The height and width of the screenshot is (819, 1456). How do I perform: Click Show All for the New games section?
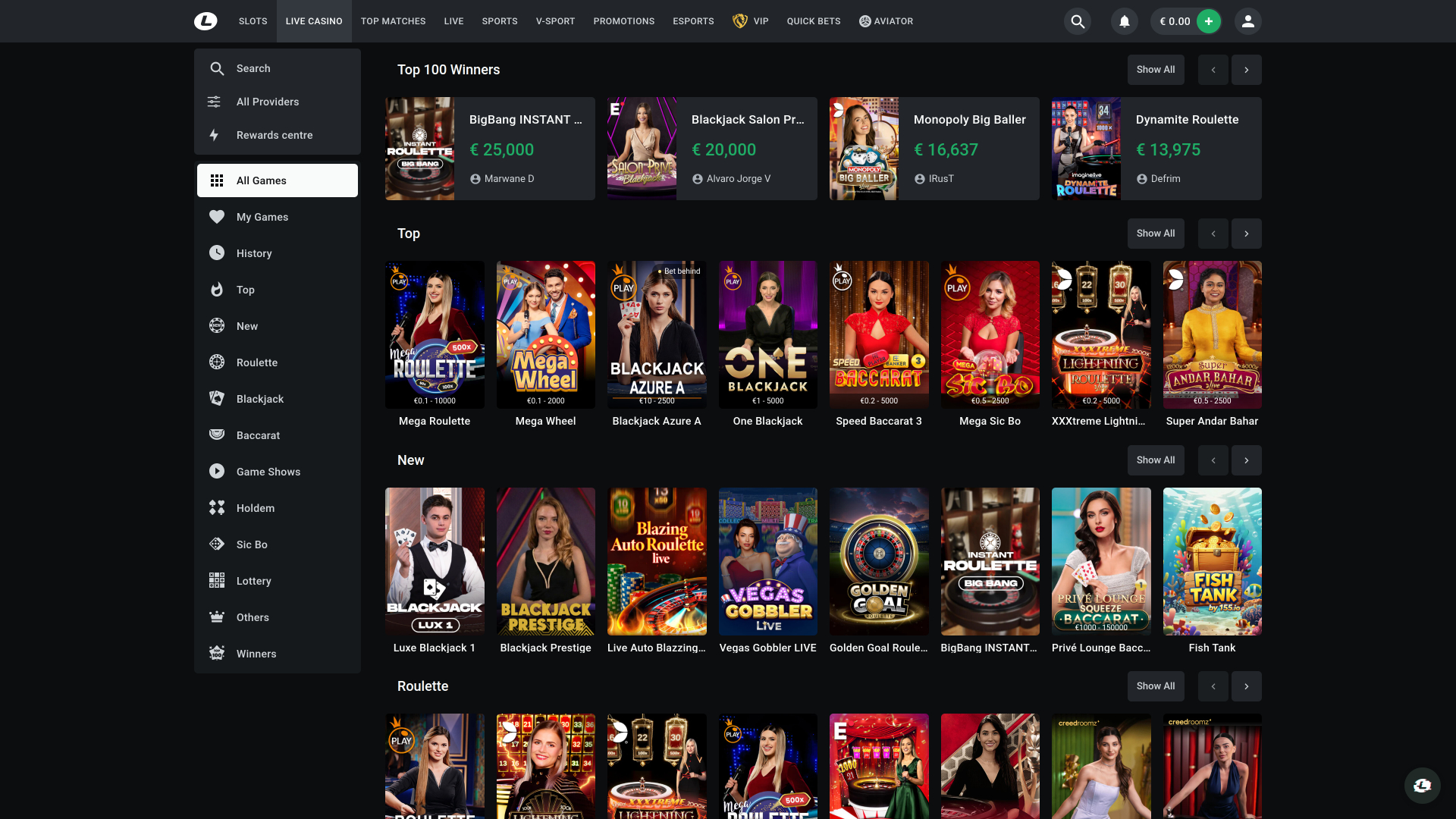[1156, 460]
